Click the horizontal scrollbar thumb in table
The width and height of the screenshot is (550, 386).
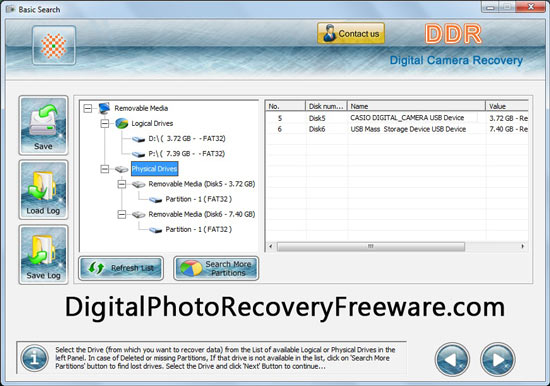pyautogui.click(x=371, y=246)
